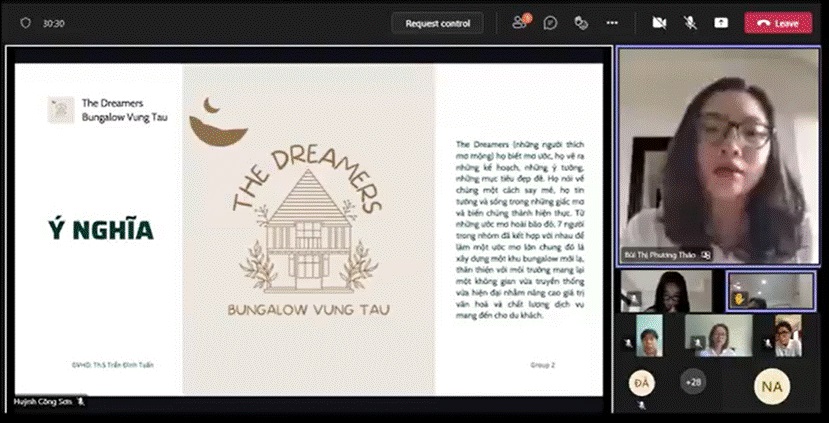
Task: Click The Dreamers small header icon
Action: click(x=59, y=109)
